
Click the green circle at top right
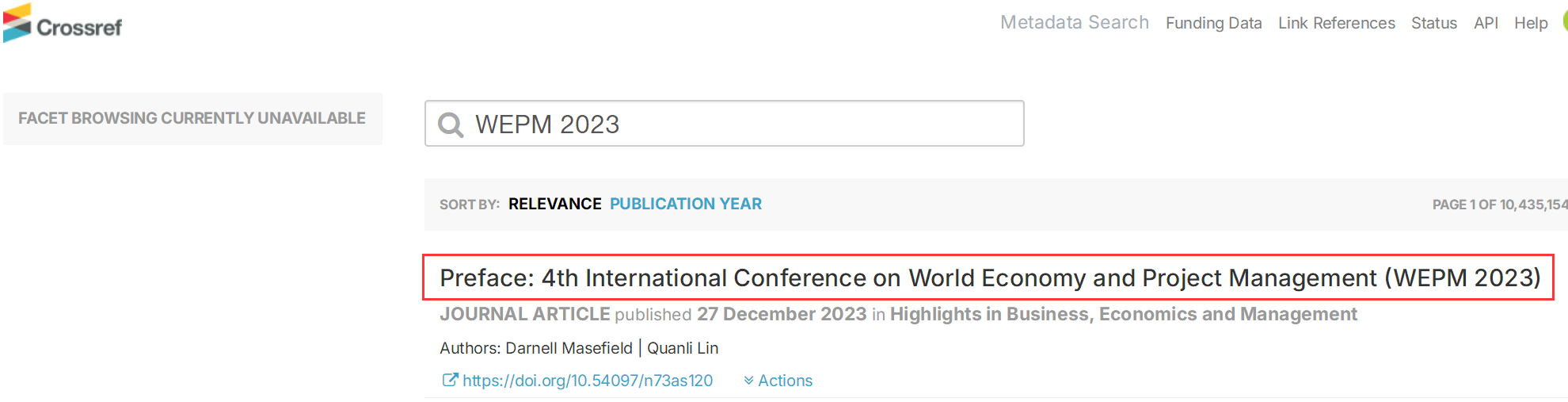click(1564, 22)
